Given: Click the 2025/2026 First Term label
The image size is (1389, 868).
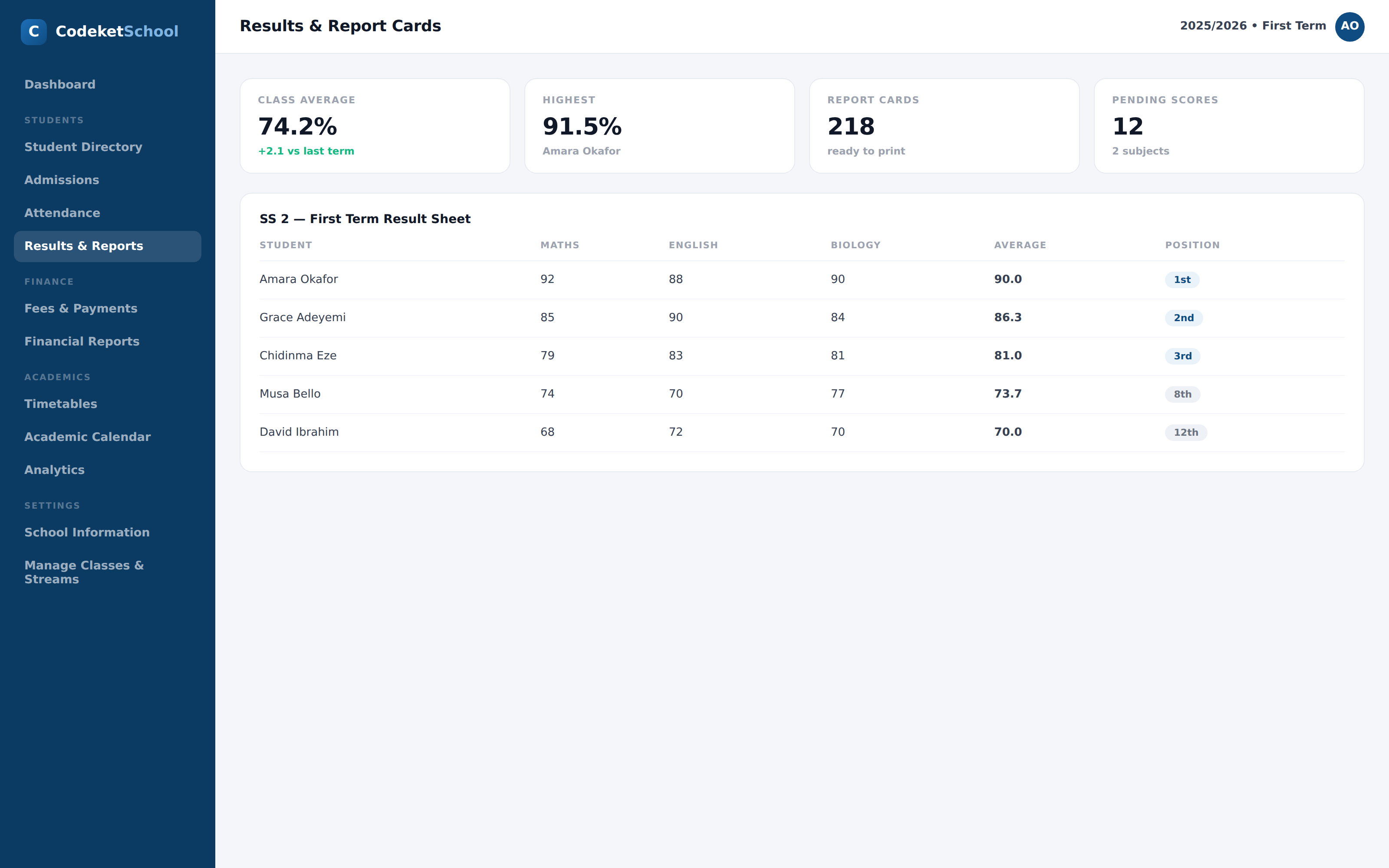Looking at the screenshot, I should 1253,26.
